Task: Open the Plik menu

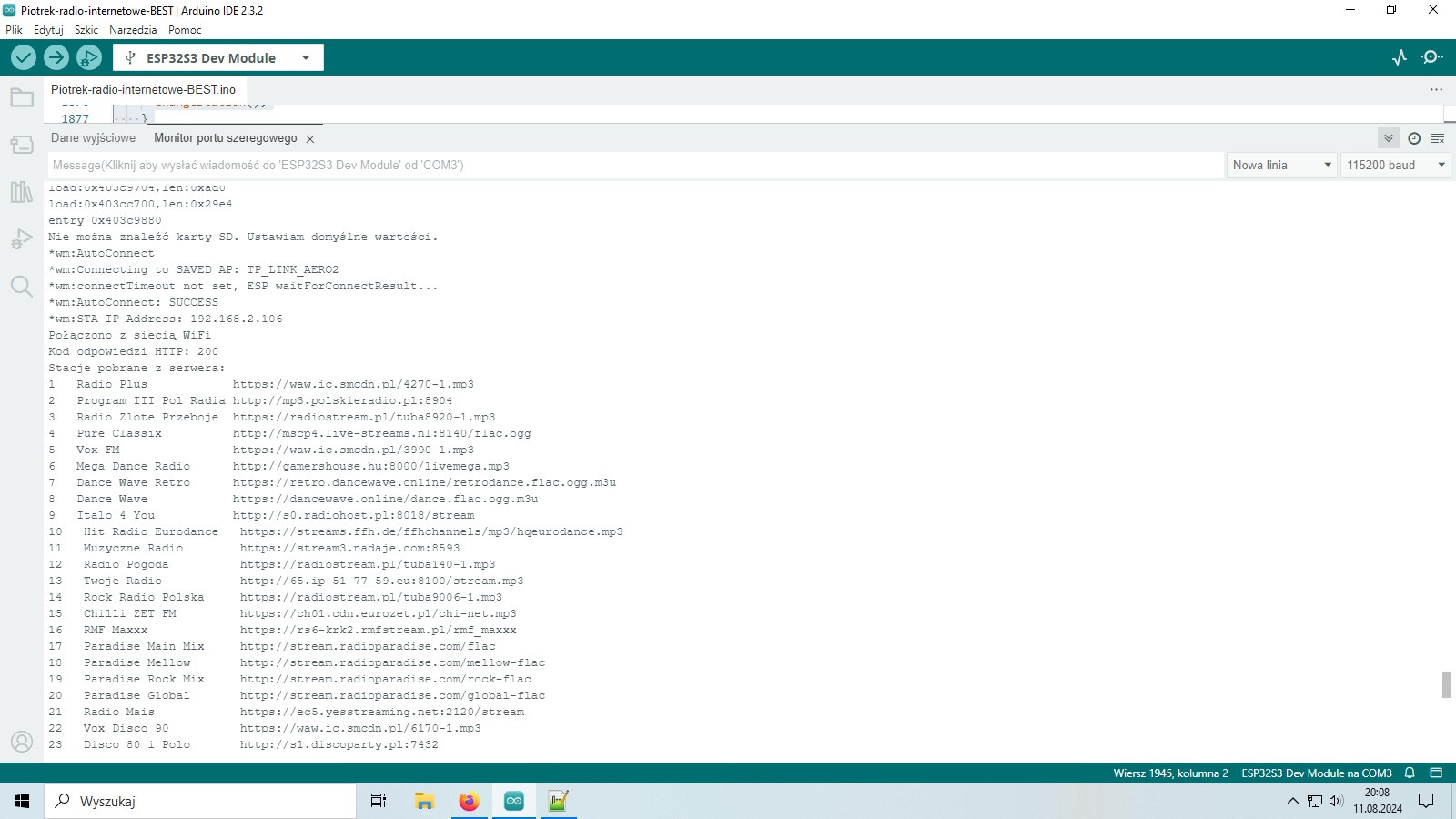Action: pyautogui.click(x=14, y=30)
